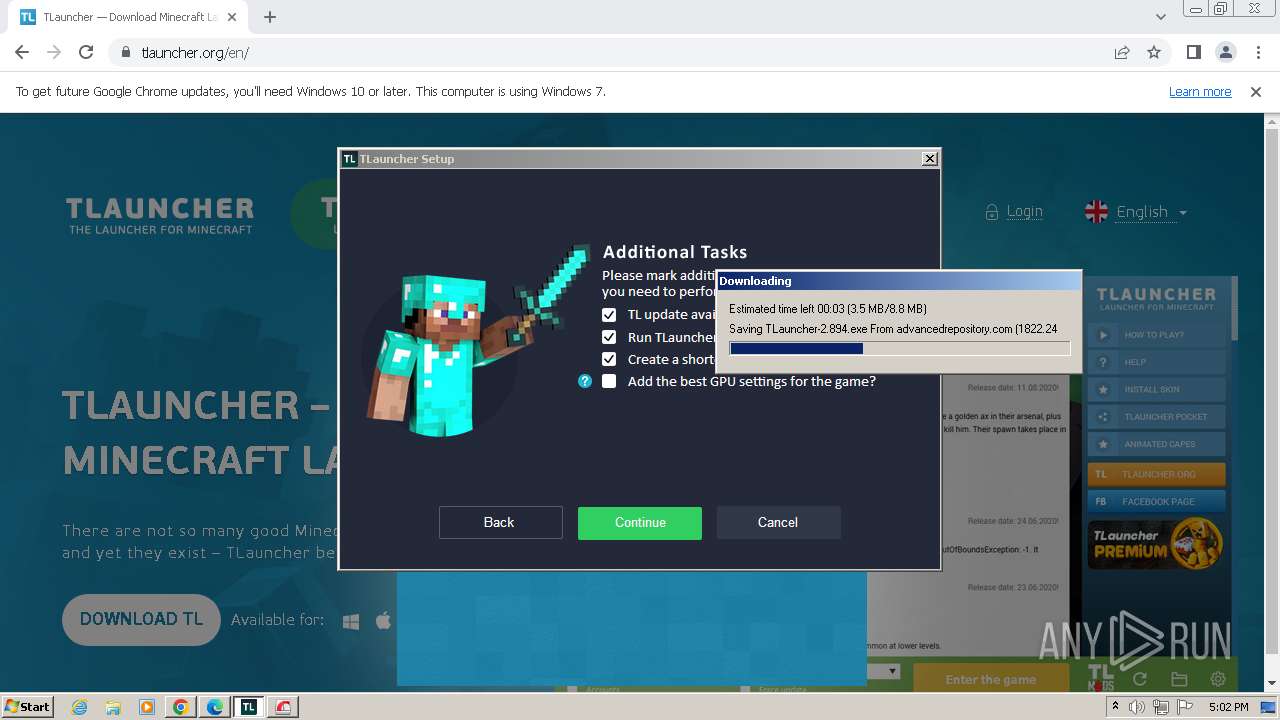This screenshot has height=720, width=1280.
Task: Click the FACEBOOK PAGE button
Action: tap(1156, 501)
